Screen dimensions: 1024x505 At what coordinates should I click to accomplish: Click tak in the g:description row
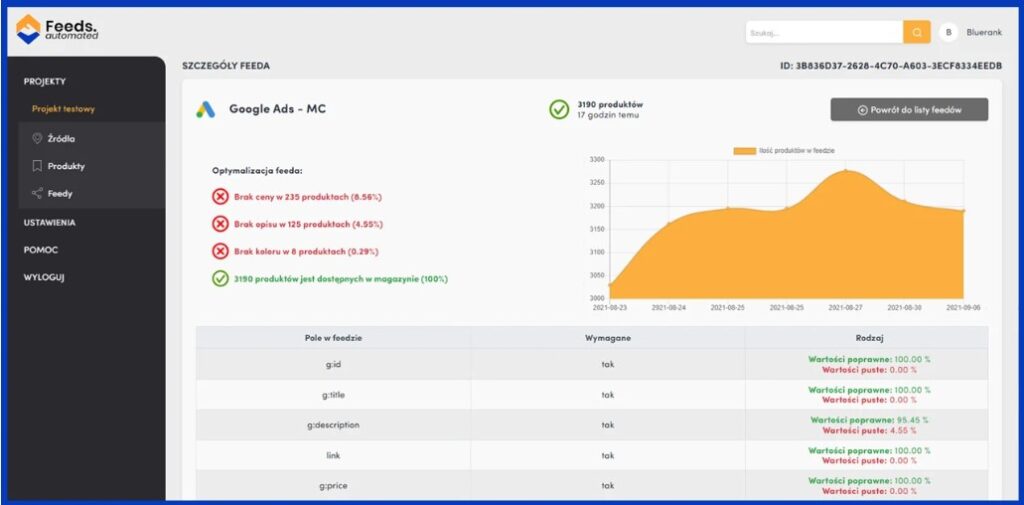pyautogui.click(x=607, y=425)
